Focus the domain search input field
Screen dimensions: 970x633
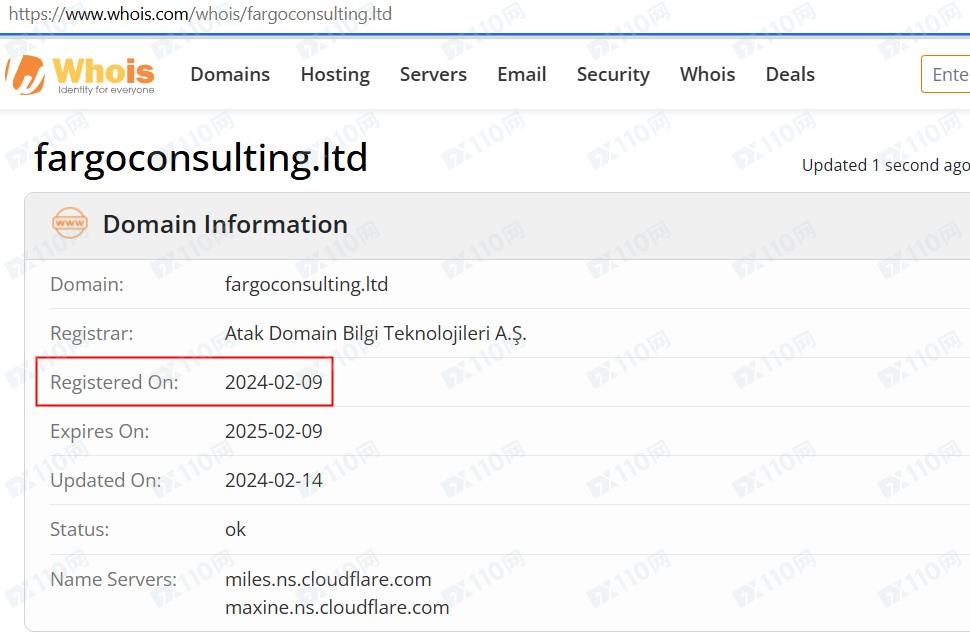tap(948, 75)
